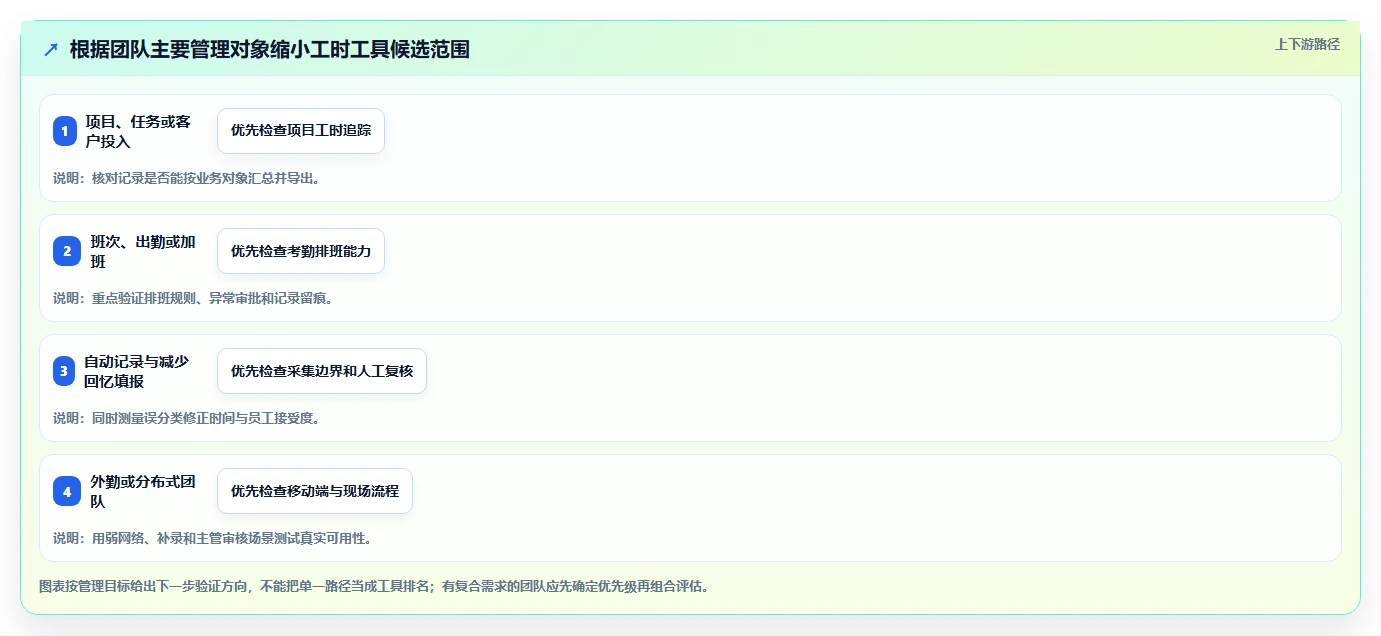
Task: Select the 自动记录与减少回忆填报 label
Action: coord(136,371)
